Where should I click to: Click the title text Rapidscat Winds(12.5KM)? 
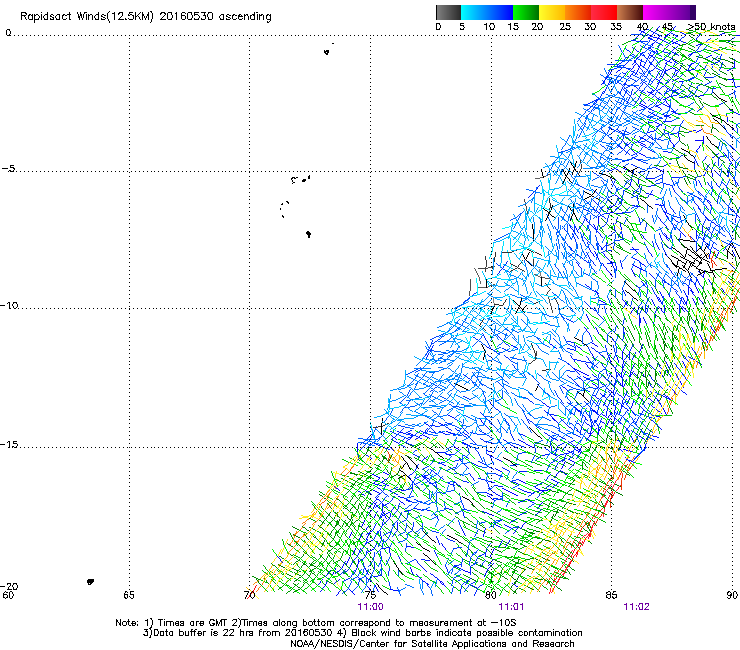[x=87, y=17]
